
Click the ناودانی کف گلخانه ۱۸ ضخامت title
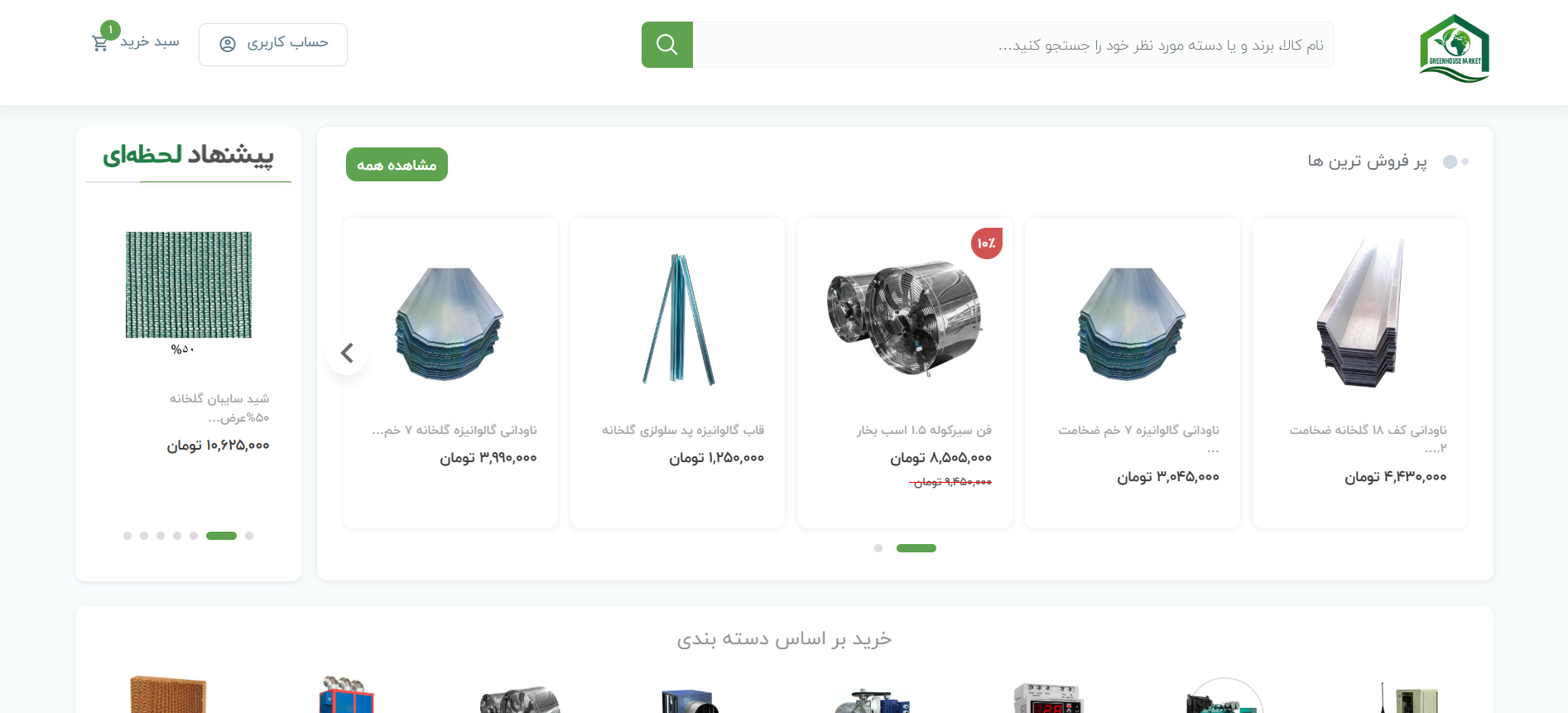click(x=1368, y=438)
